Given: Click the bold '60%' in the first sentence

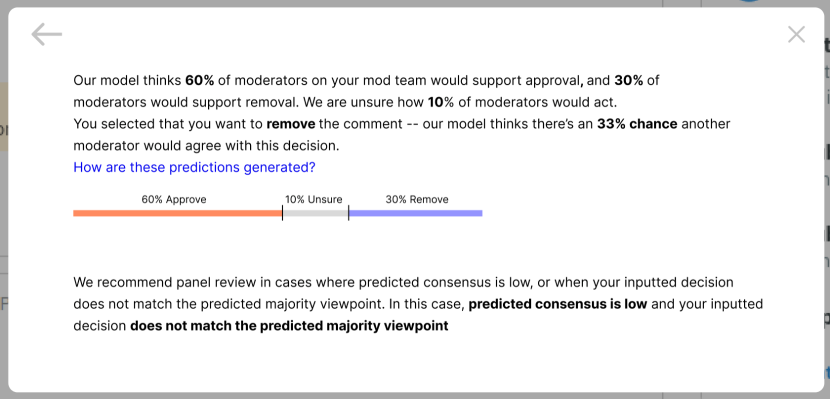Looking at the screenshot, I should 200,80.
